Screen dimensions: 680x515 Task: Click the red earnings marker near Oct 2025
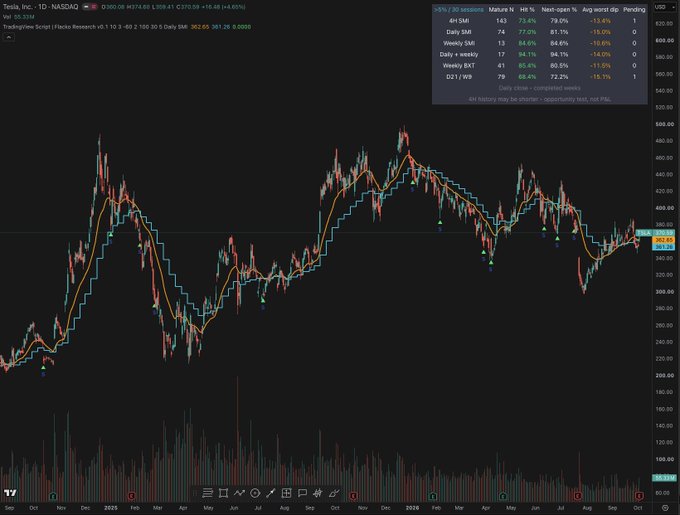(353, 495)
